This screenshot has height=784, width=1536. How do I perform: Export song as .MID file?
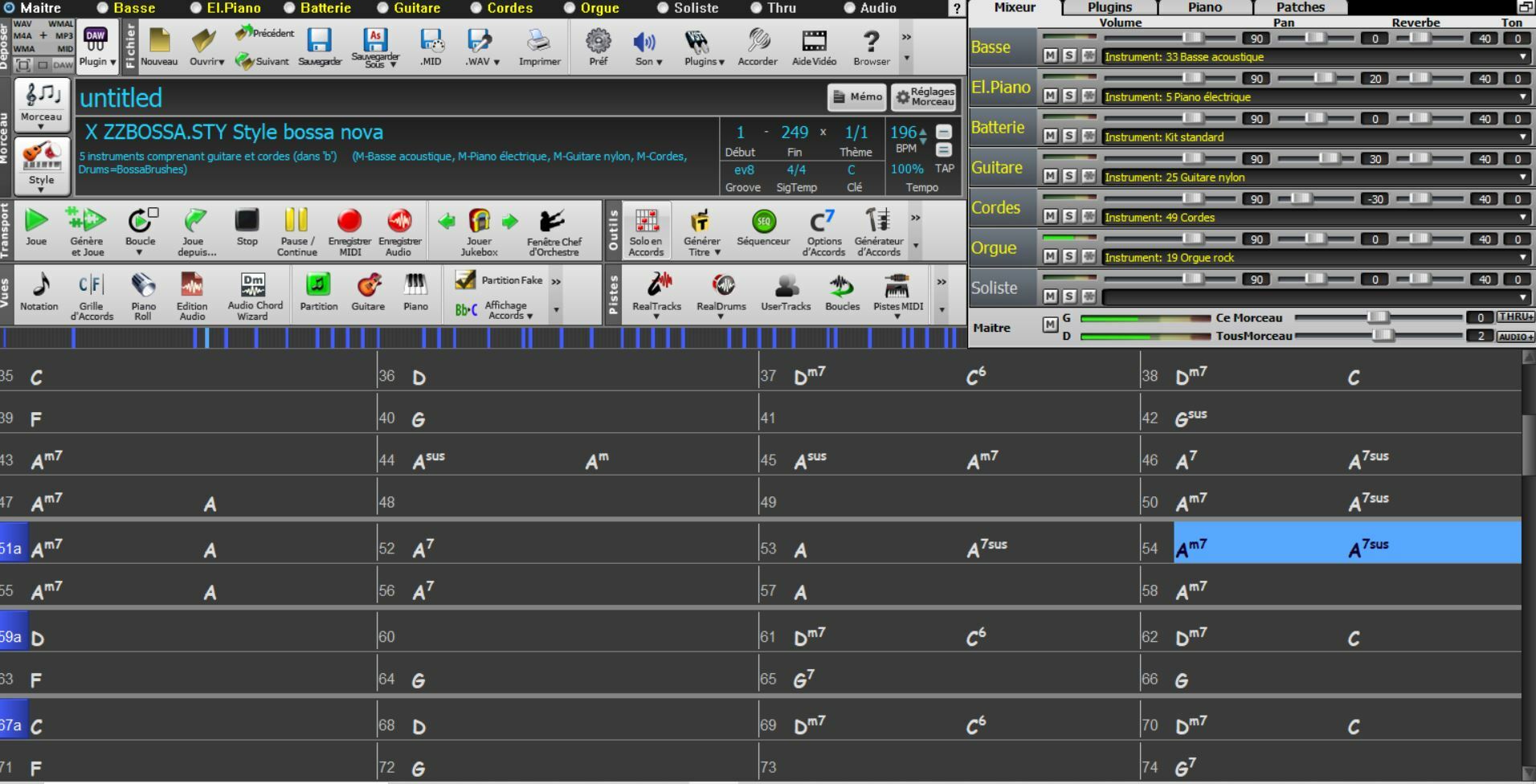431,47
